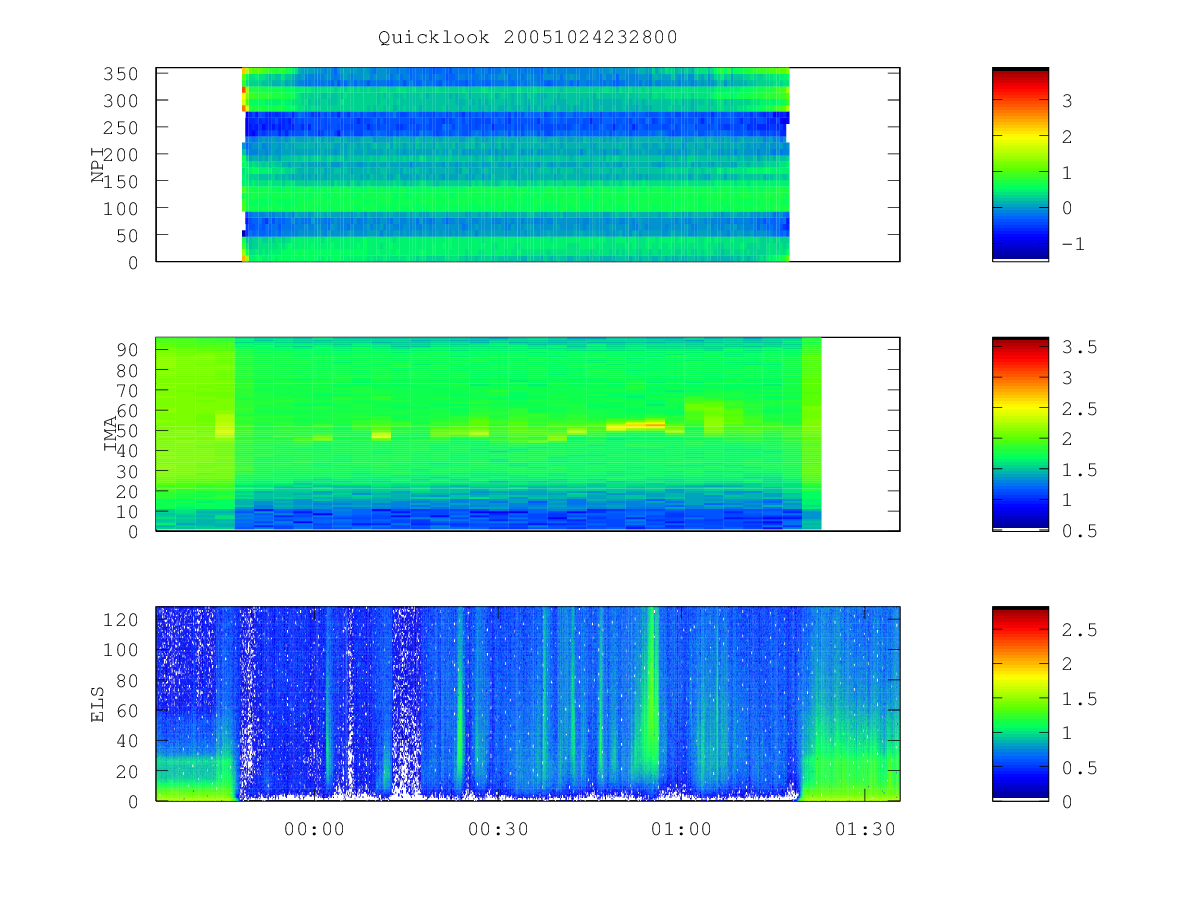Click the 0.5 label on the ELS colorbar

click(x=1079, y=768)
